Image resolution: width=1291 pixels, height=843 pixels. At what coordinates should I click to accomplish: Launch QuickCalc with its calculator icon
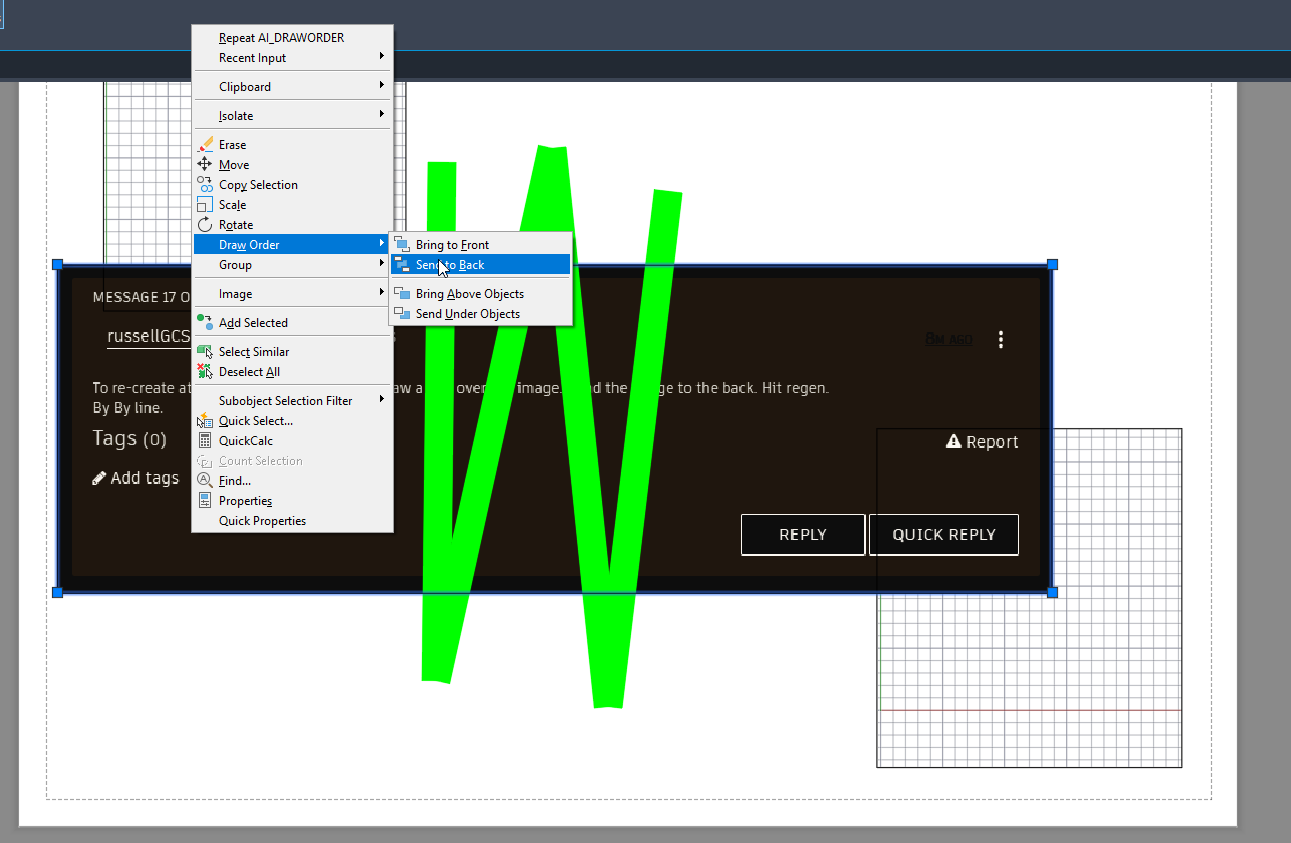click(205, 440)
